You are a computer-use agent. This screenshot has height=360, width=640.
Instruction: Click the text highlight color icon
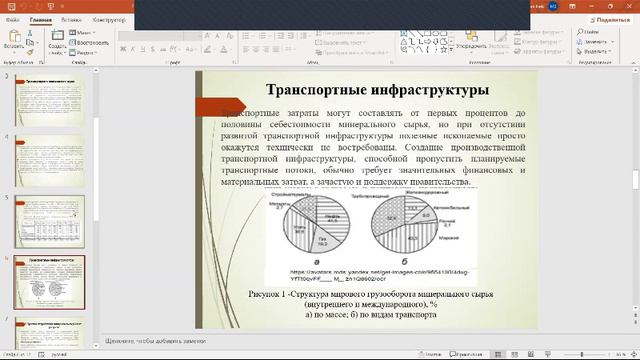(208, 50)
